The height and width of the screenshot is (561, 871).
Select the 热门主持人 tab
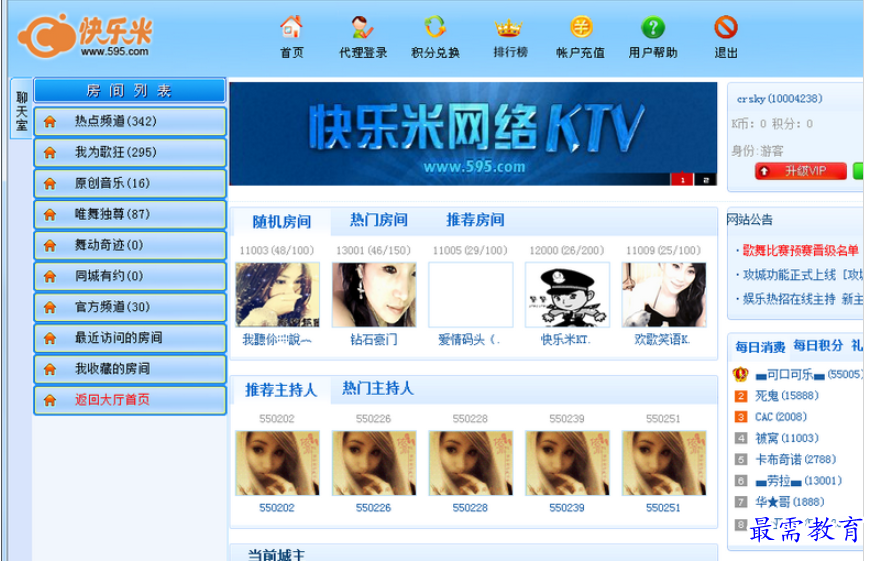(x=378, y=388)
